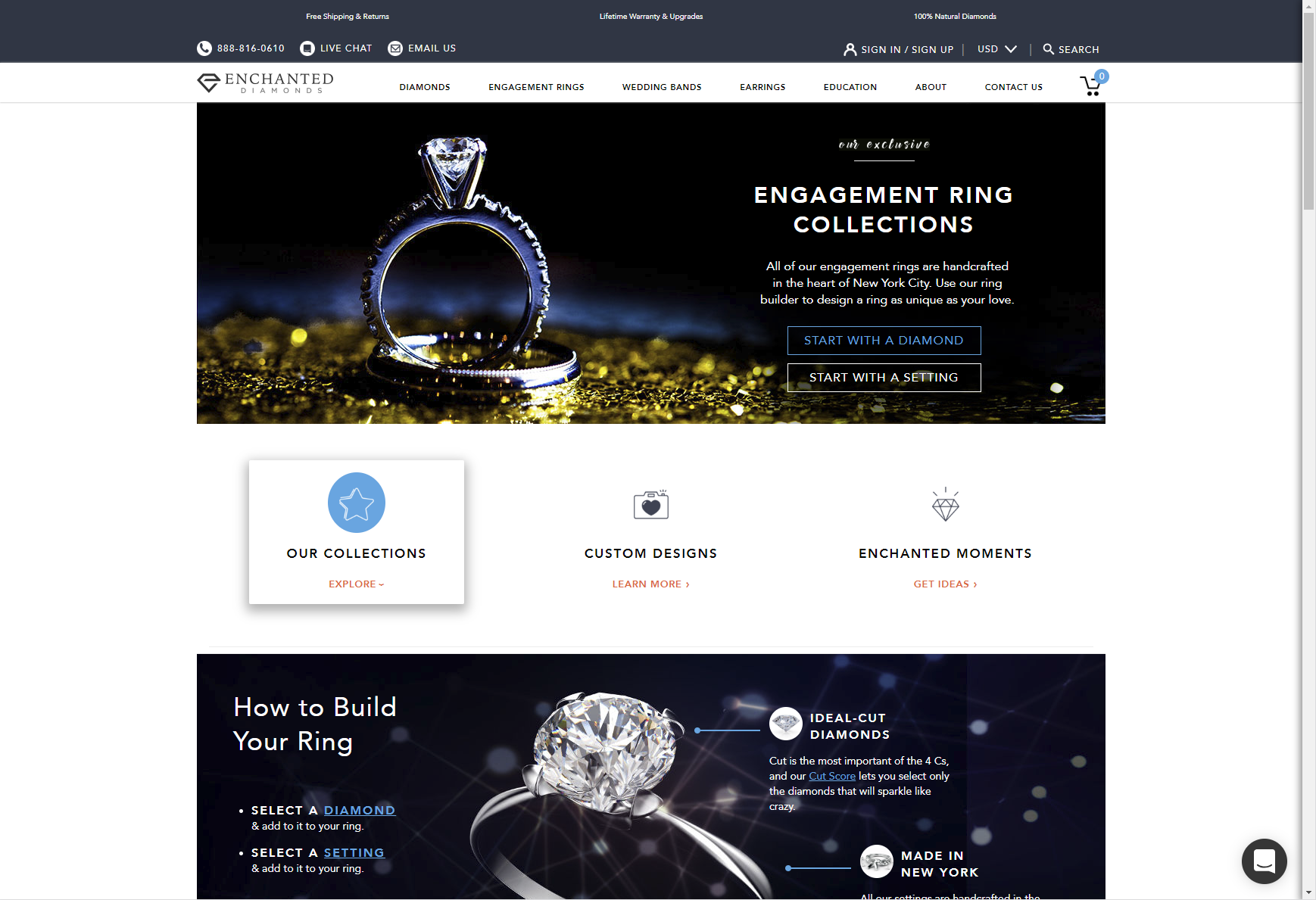Open the Engagement Rings menu

tap(536, 87)
